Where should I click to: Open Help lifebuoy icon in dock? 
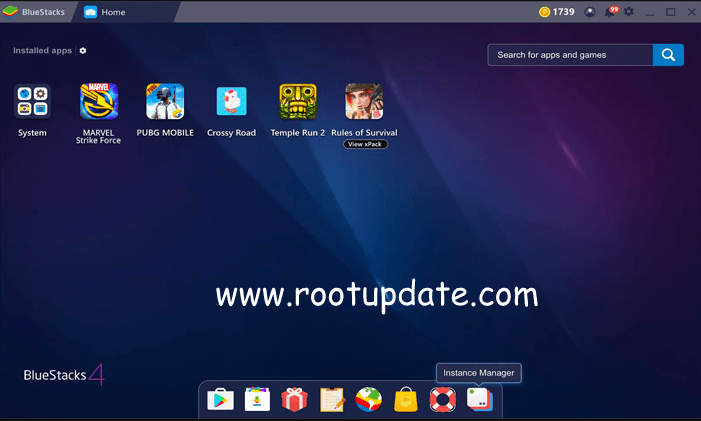[443, 399]
